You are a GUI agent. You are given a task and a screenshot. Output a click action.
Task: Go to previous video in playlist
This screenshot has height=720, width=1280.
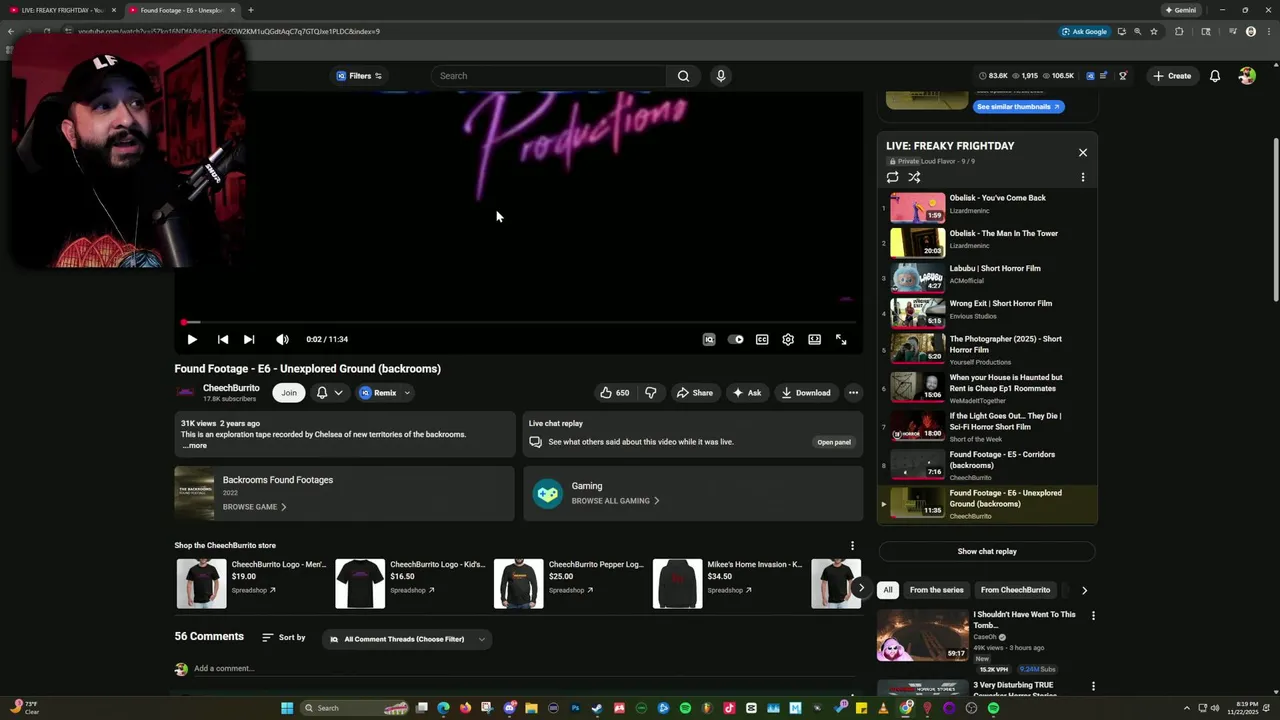click(223, 340)
